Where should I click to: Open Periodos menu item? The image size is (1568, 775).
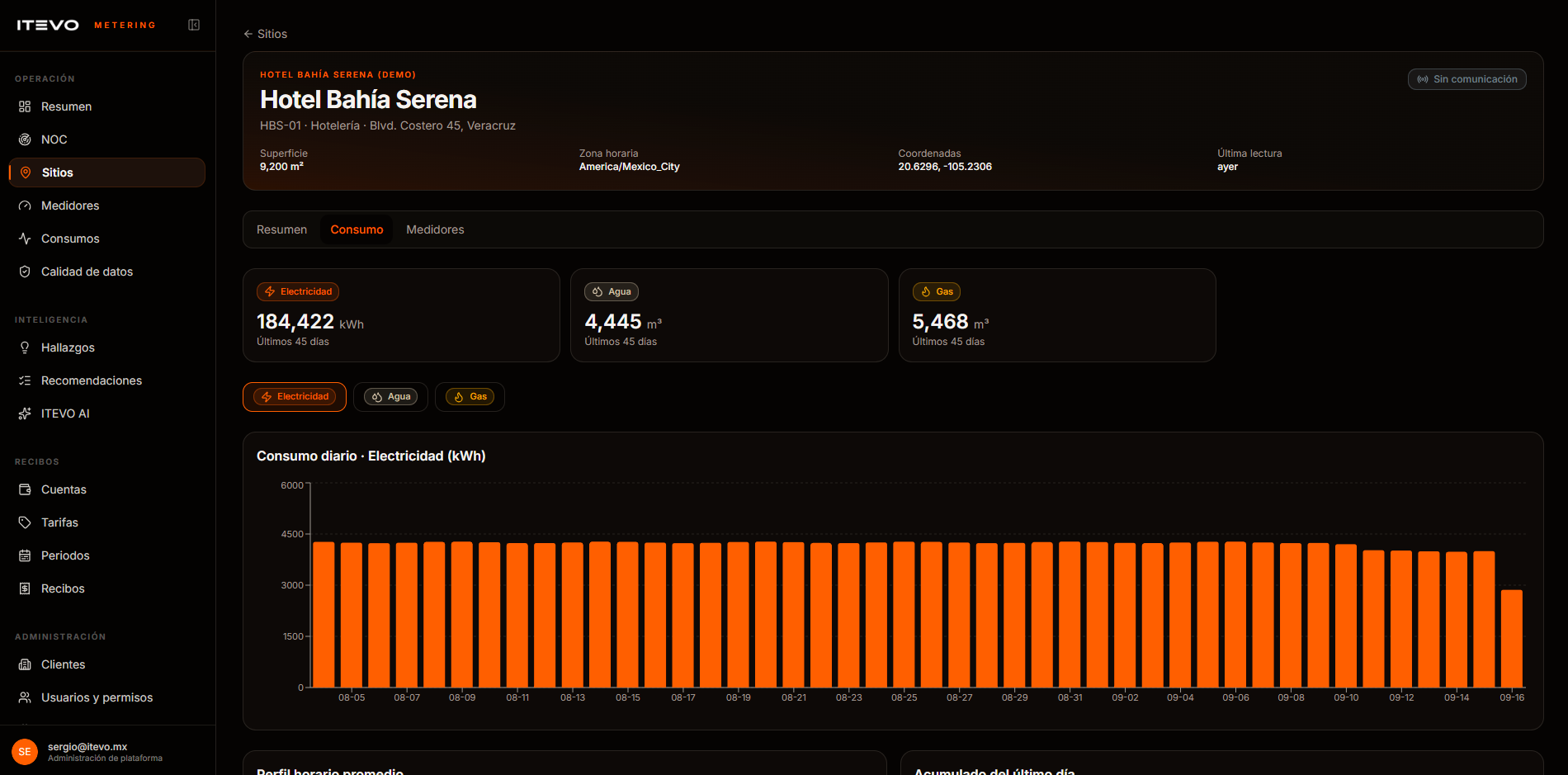[x=107, y=555]
